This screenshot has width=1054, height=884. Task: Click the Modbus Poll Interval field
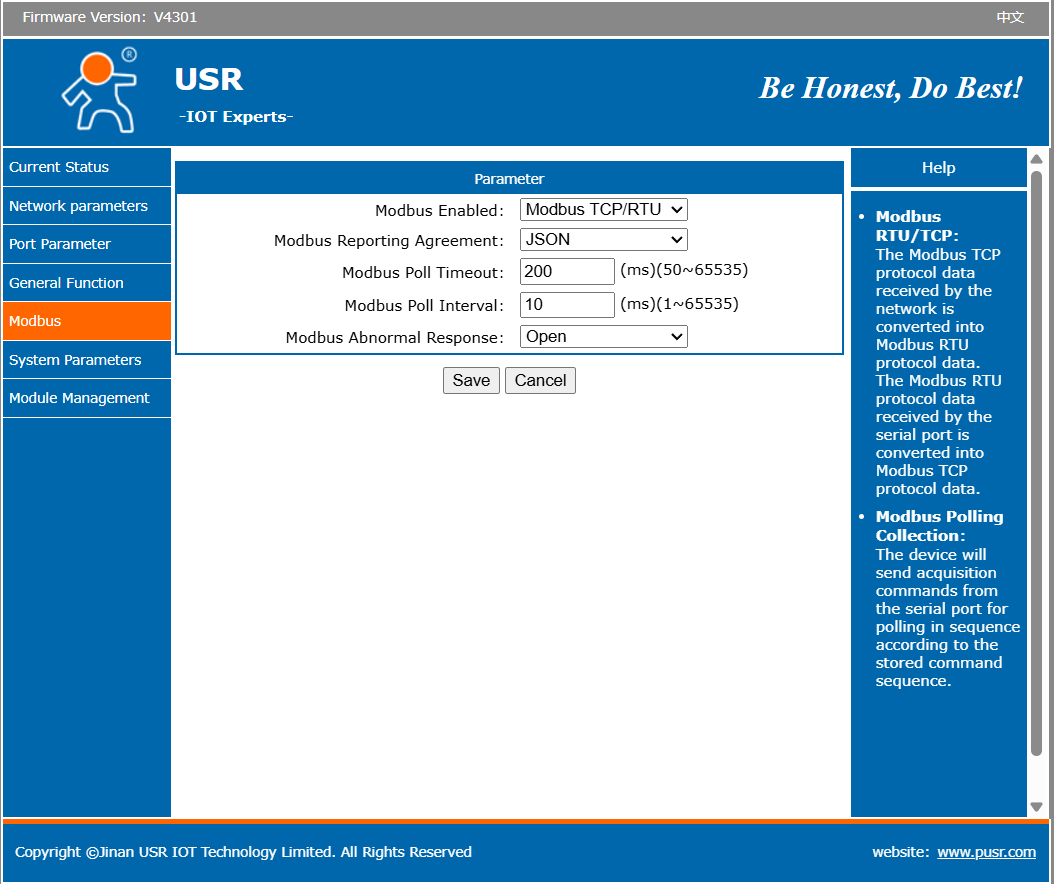pyautogui.click(x=567, y=304)
